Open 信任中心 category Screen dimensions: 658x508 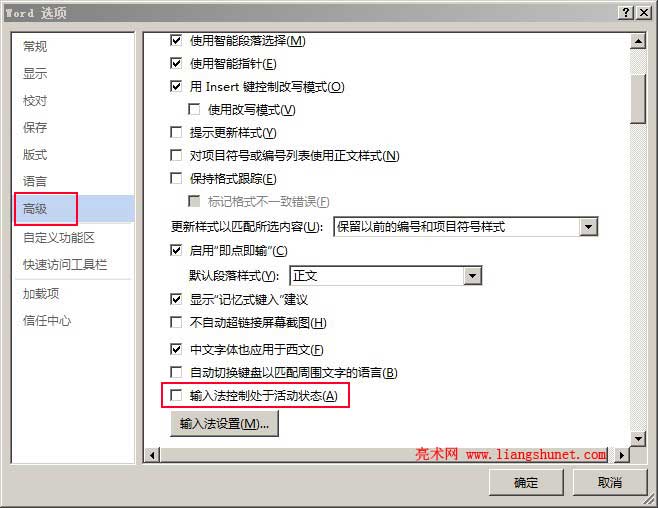pos(47,320)
